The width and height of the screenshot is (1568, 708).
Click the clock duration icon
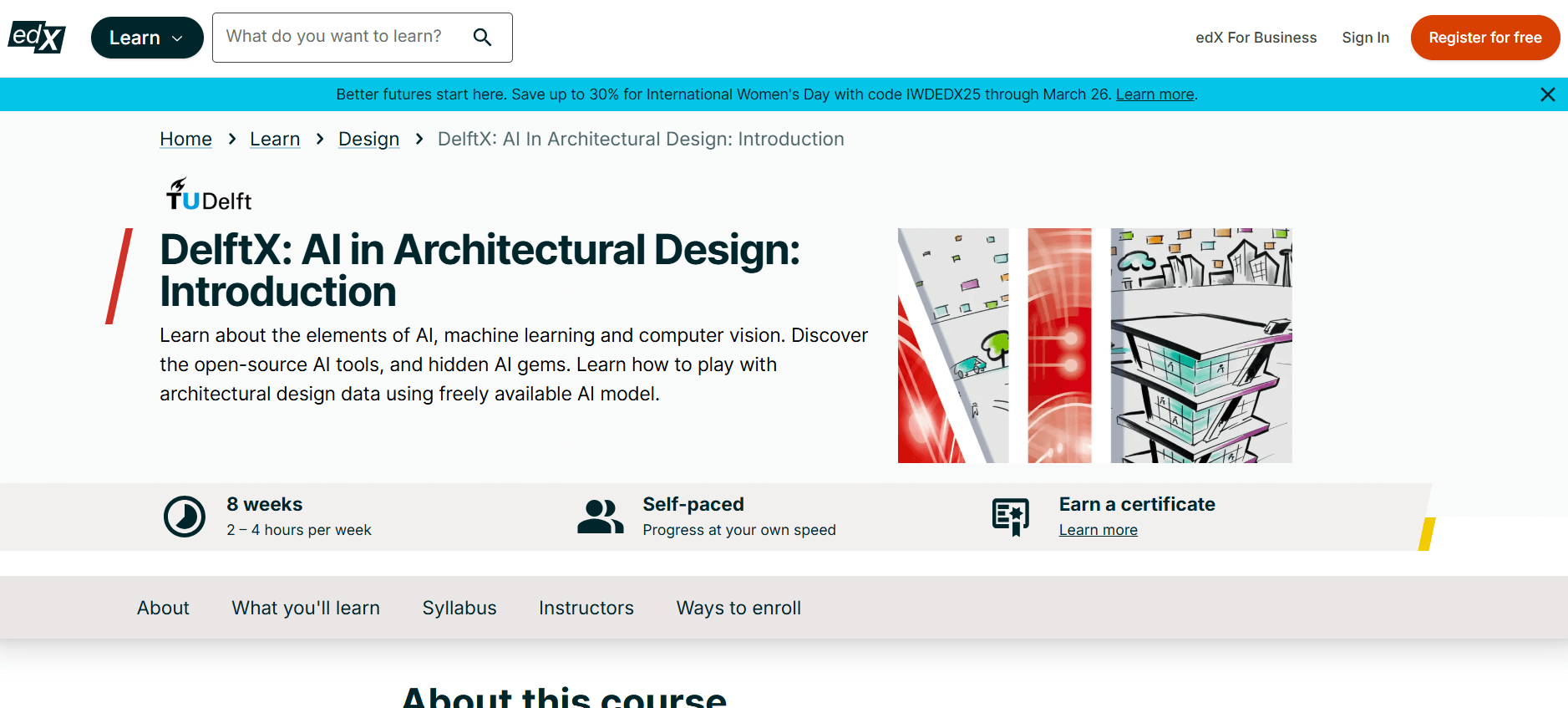tap(185, 517)
